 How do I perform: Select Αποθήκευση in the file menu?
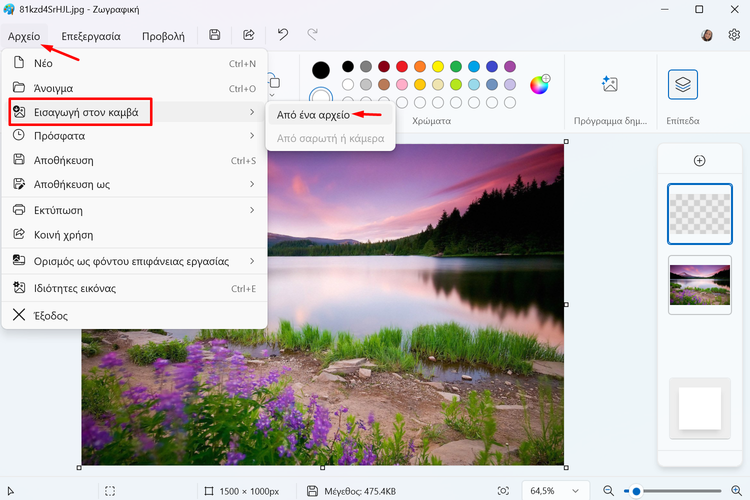134,160
